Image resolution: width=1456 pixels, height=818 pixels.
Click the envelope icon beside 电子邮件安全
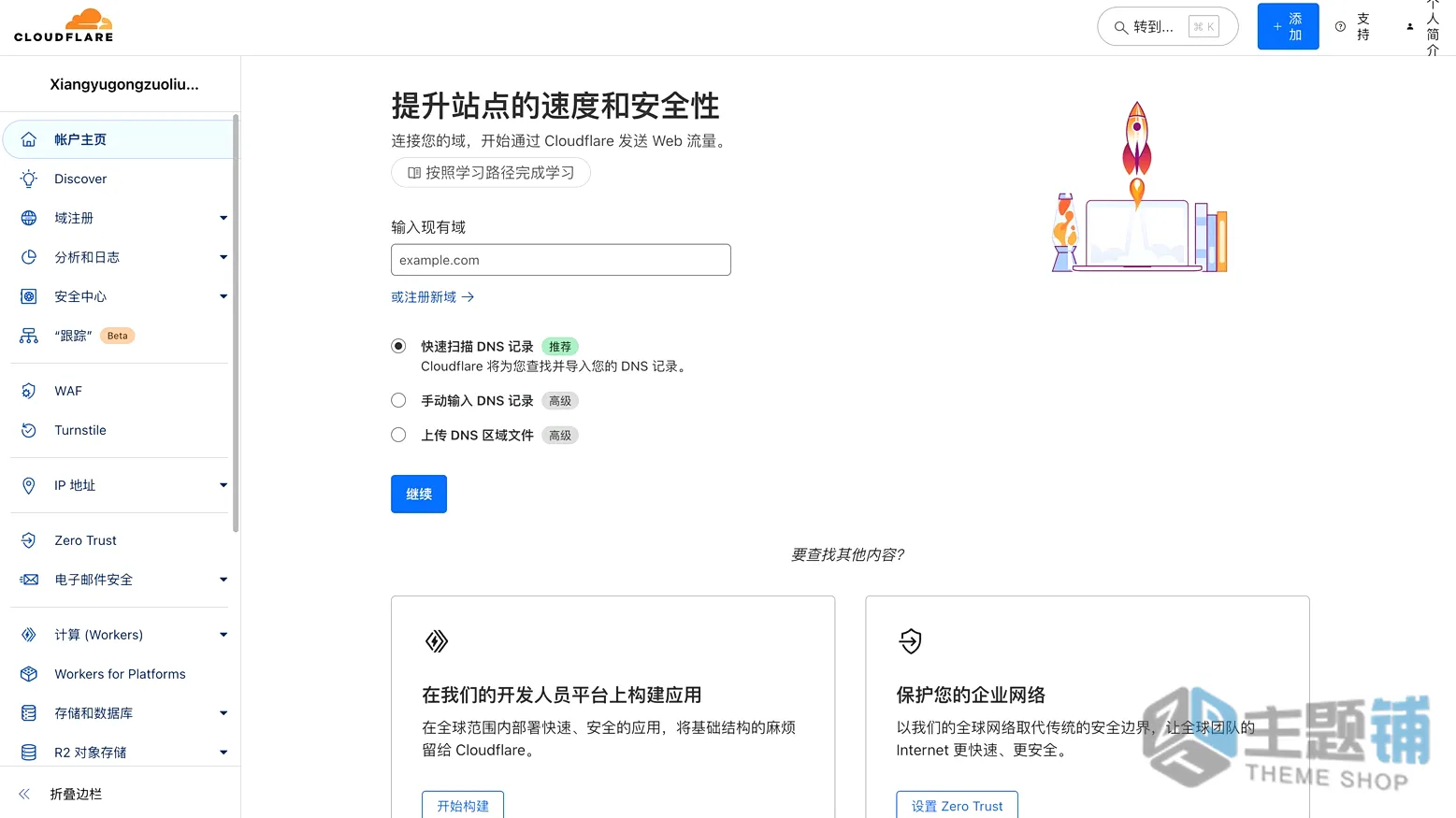[x=29, y=580]
